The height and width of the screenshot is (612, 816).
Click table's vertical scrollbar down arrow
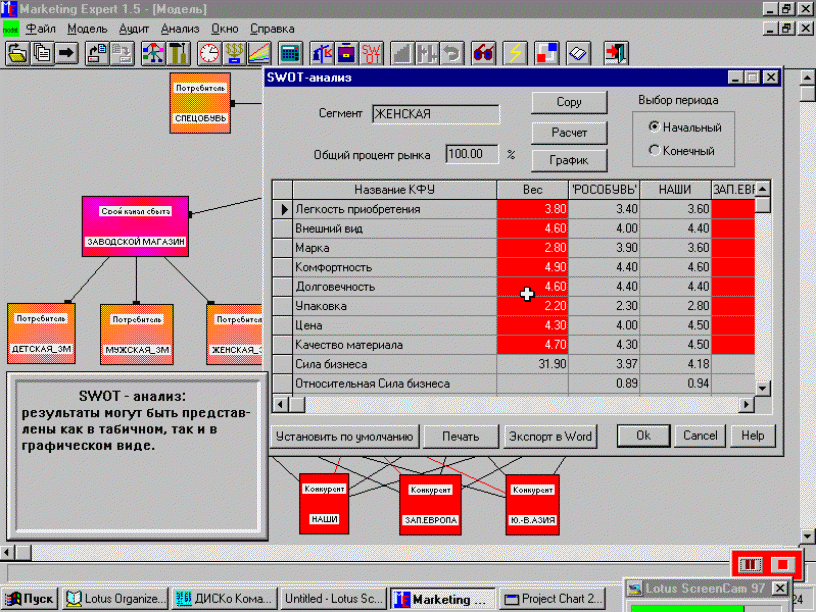[x=762, y=388]
